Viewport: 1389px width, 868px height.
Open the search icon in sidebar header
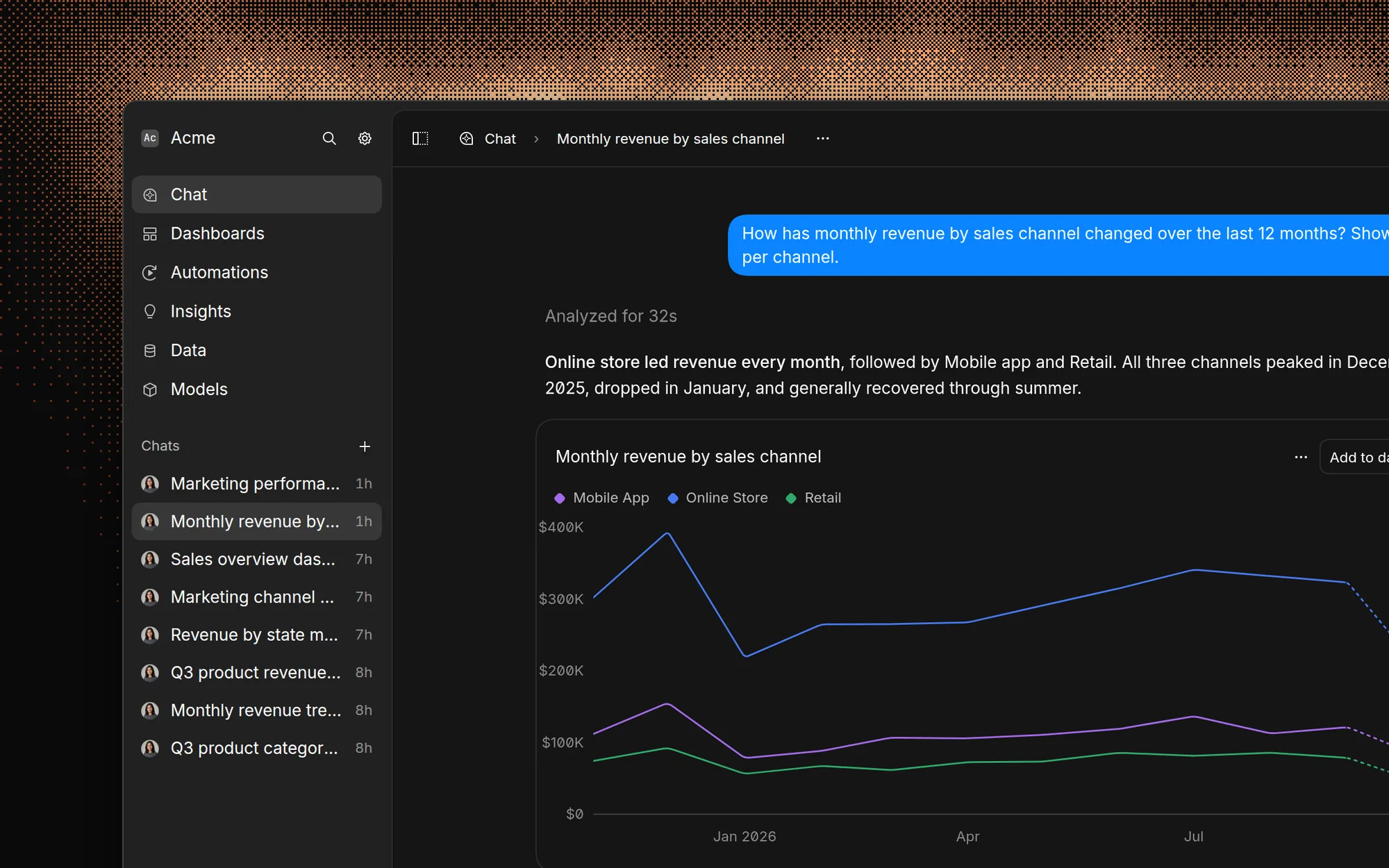[x=329, y=139]
